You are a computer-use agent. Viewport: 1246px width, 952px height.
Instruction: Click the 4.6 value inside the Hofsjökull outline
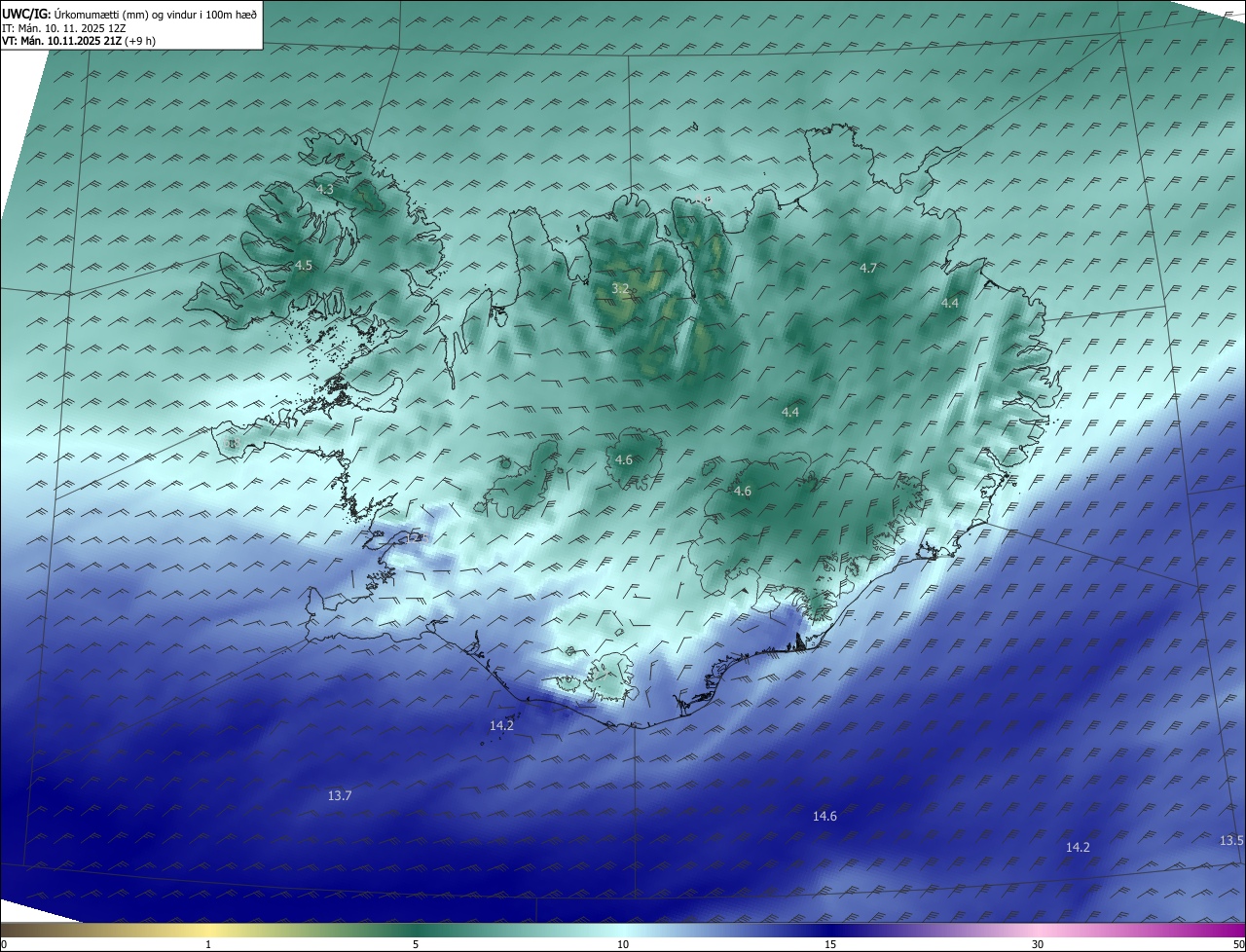(624, 459)
